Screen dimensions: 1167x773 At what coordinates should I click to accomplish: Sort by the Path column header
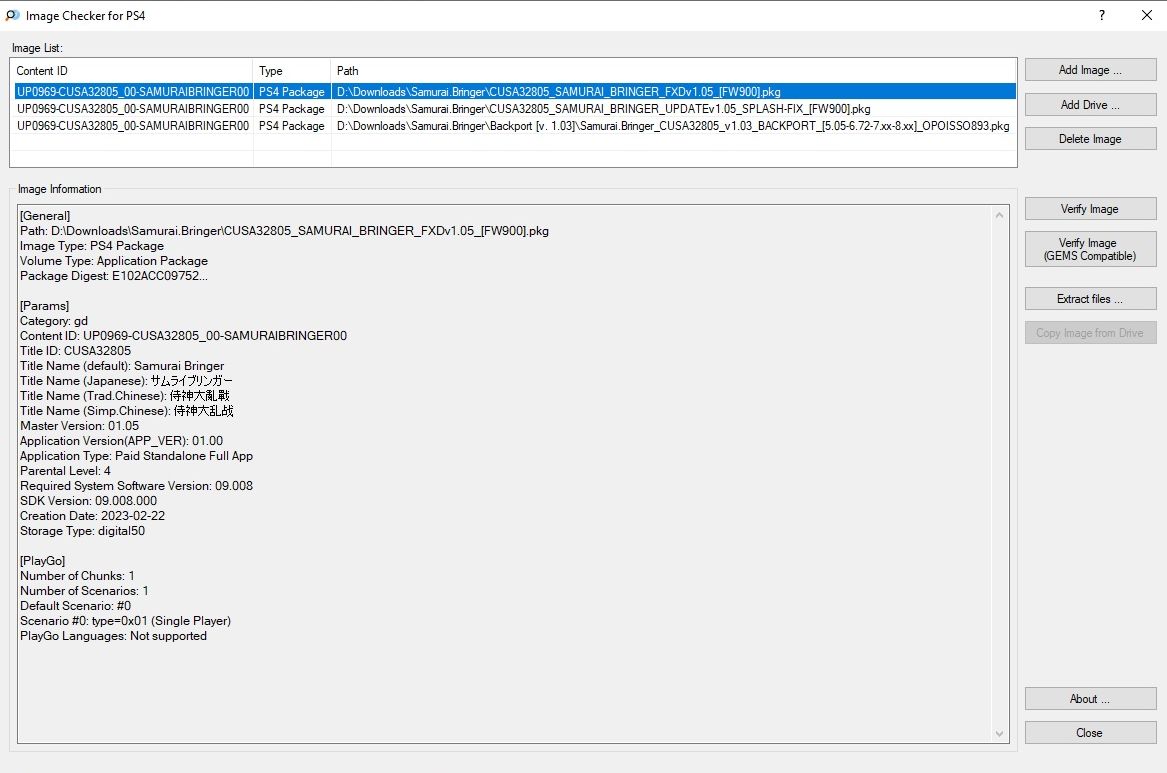(674, 71)
